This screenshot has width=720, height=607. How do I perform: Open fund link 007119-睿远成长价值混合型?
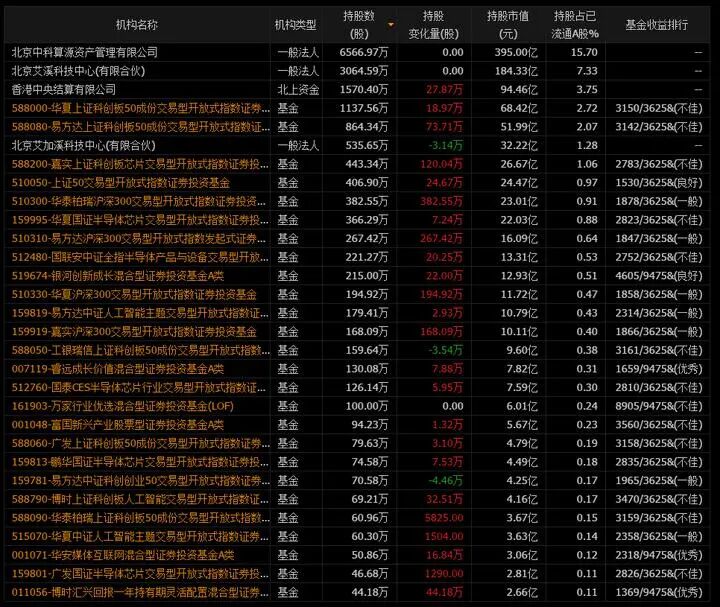118,369
